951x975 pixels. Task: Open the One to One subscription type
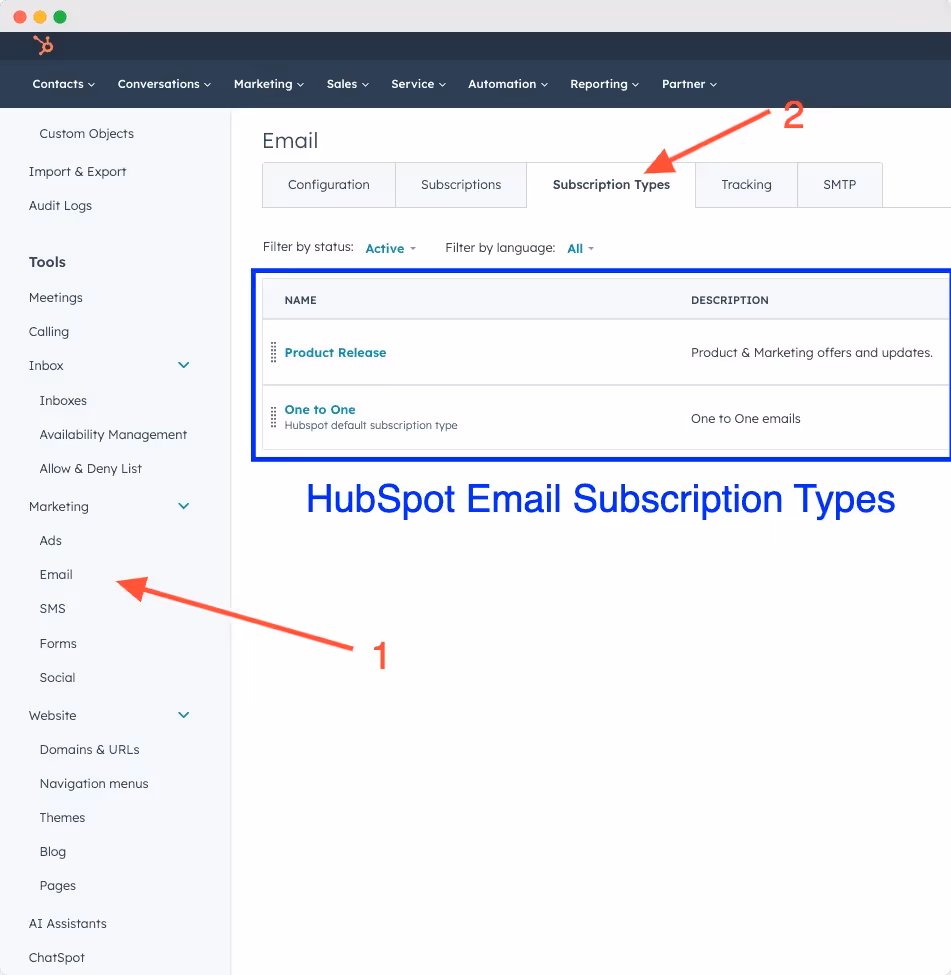click(x=319, y=409)
